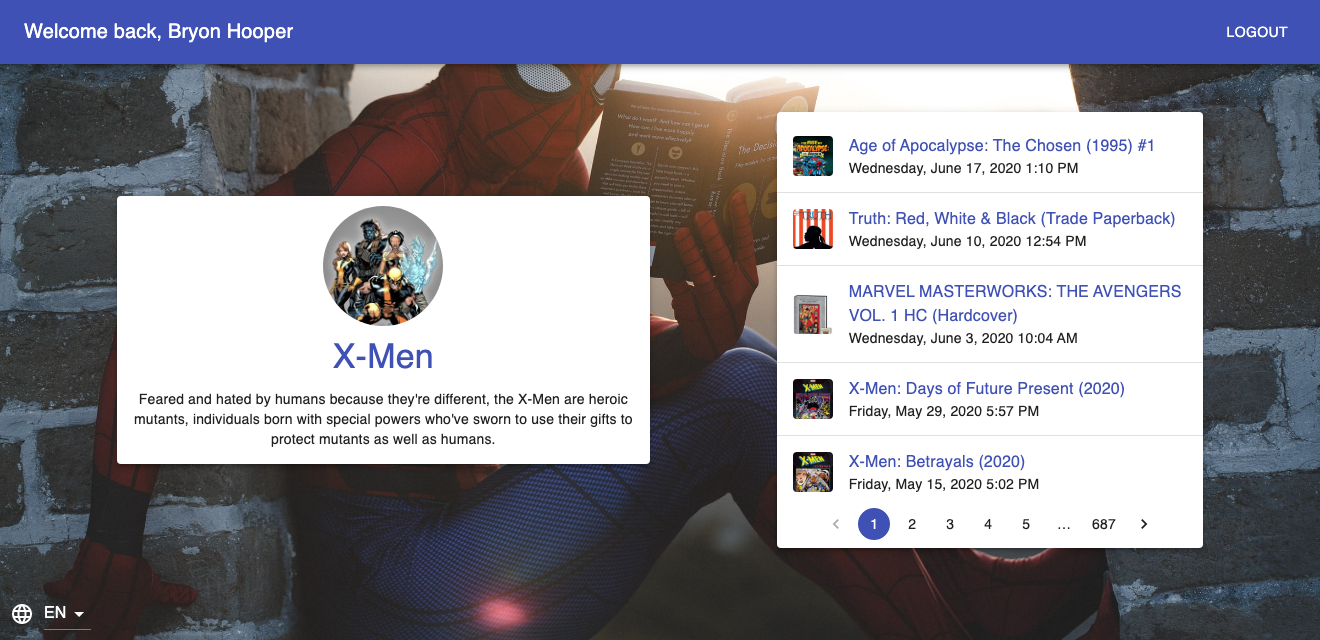The height and width of the screenshot is (640, 1320).
Task: Jump to page 687
Action: point(1103,523)
